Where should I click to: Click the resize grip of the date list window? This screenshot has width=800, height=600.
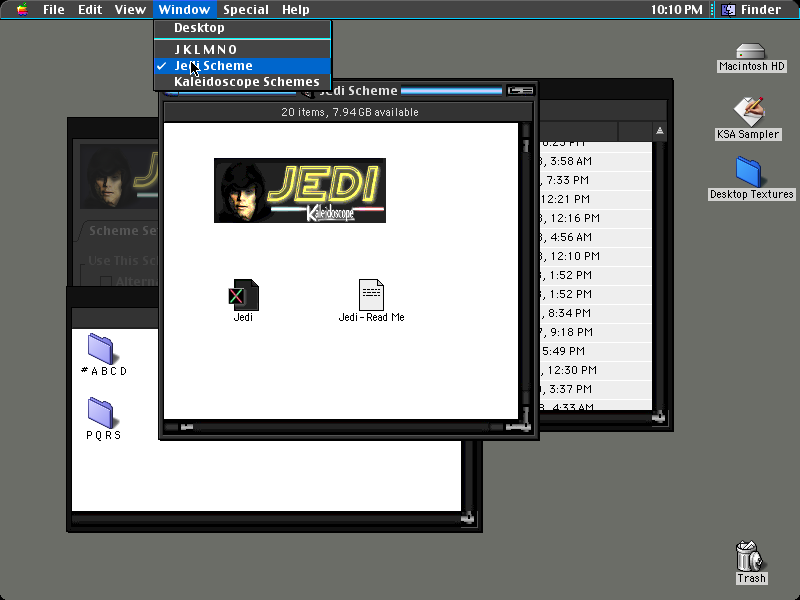point(659,417)
